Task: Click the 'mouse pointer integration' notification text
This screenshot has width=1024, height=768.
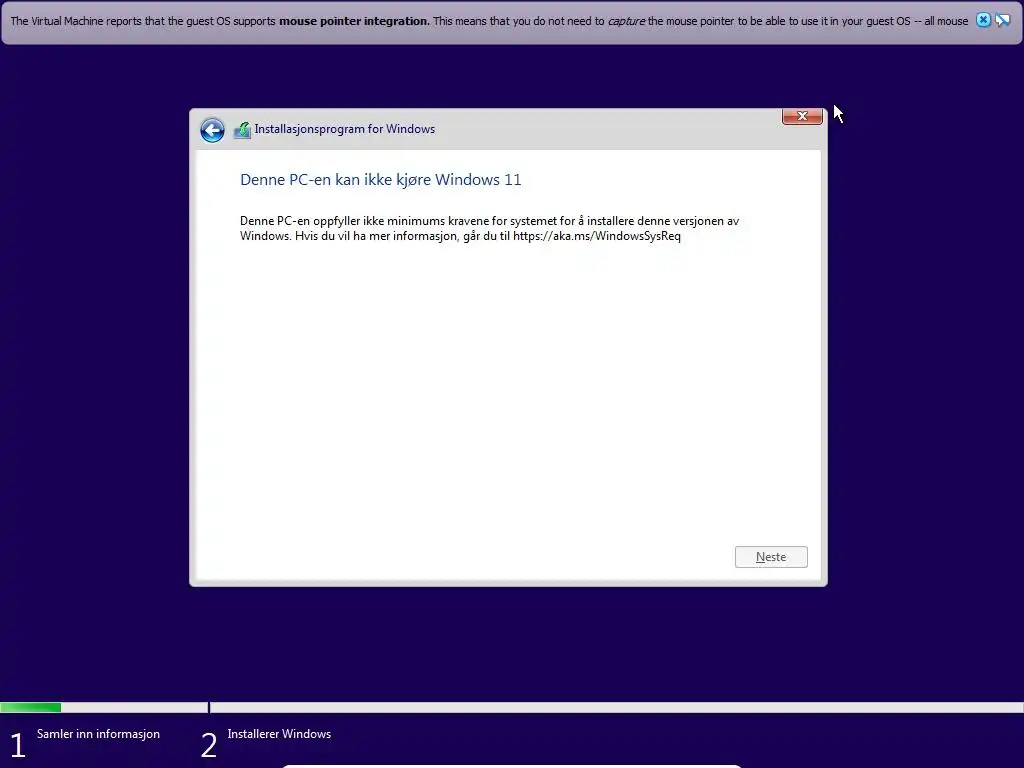Action: click(355, 21)
